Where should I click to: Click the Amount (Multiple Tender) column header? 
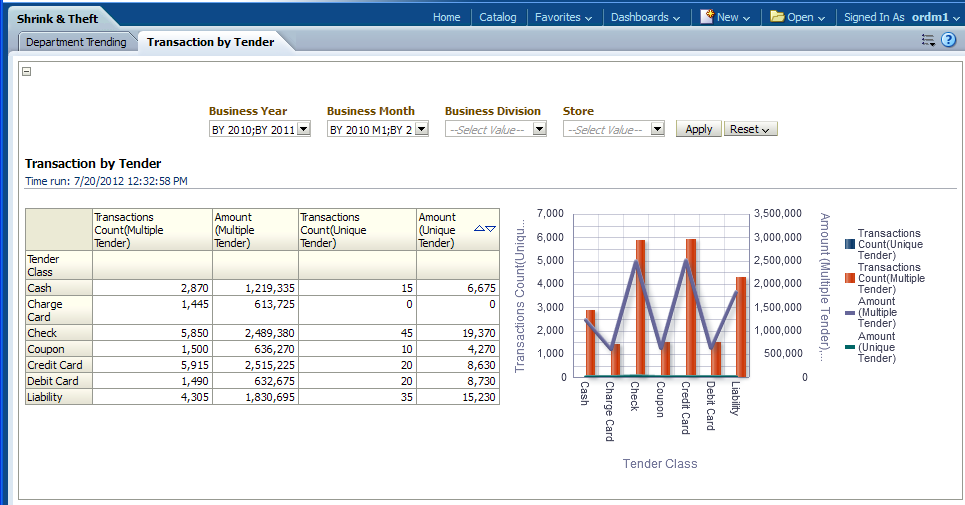tap(255, 230)
